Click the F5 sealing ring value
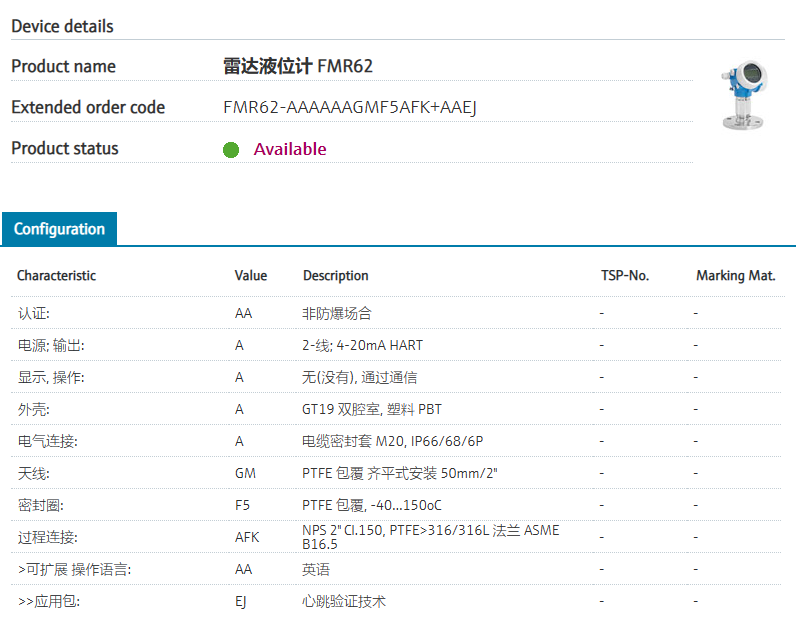This screenshot has width=796, height=628. coord(242,505)
